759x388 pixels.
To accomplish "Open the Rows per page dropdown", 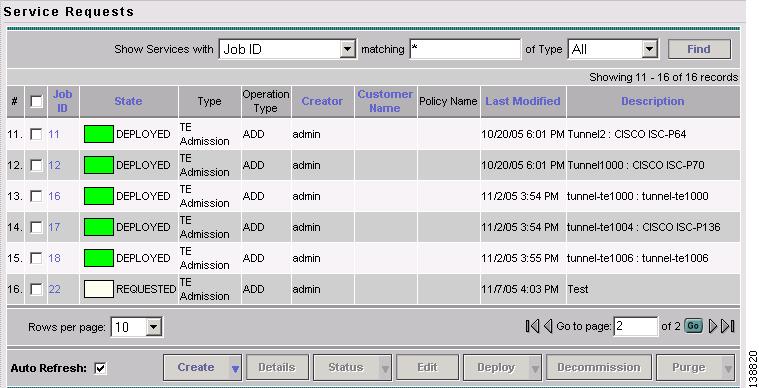I will click(x=153, y=327).
